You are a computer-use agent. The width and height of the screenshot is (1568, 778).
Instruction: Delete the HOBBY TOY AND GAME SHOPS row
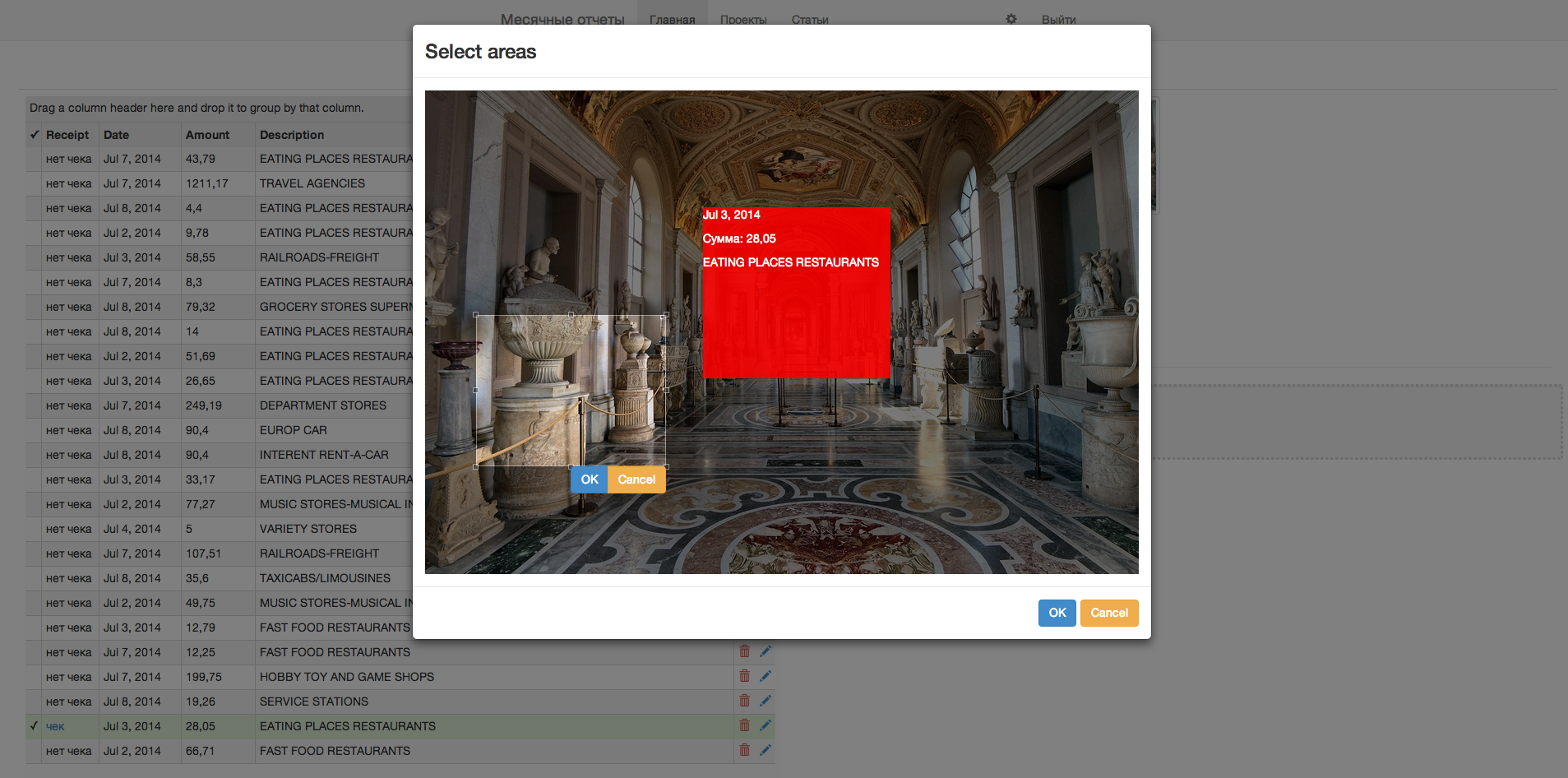[x=744, y=676]
